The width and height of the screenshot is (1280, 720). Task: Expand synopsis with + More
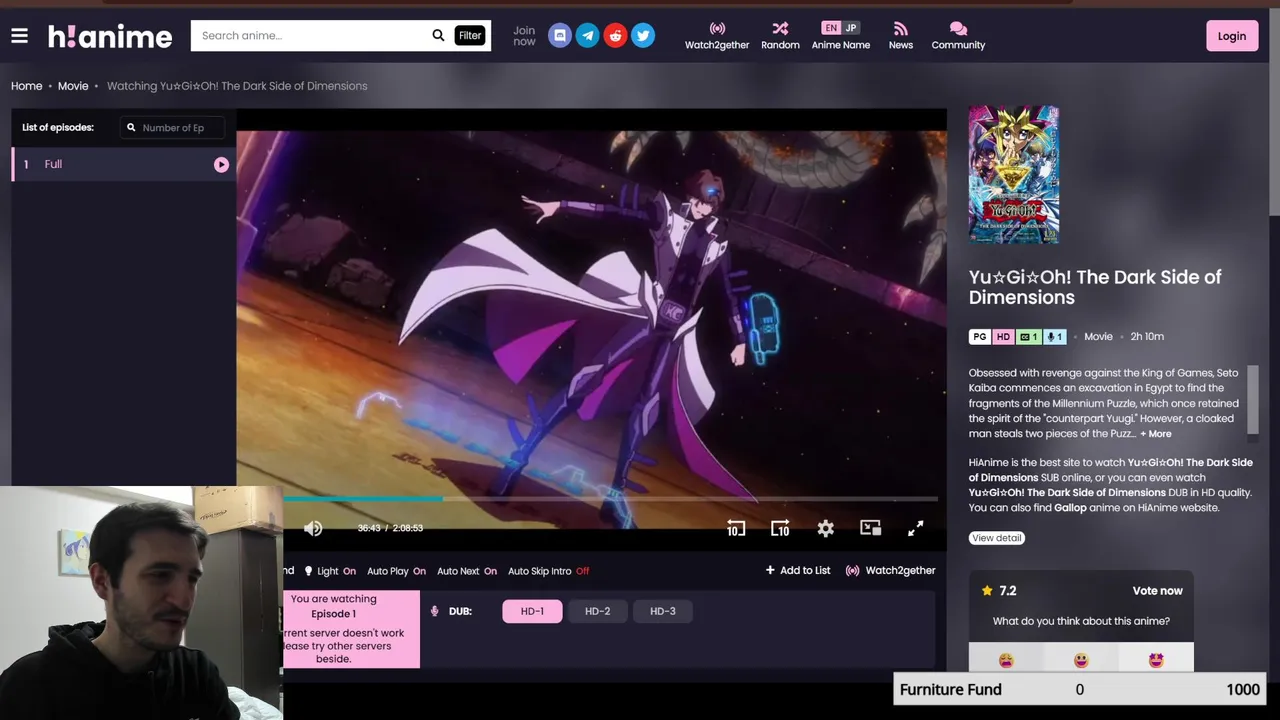1156,434
